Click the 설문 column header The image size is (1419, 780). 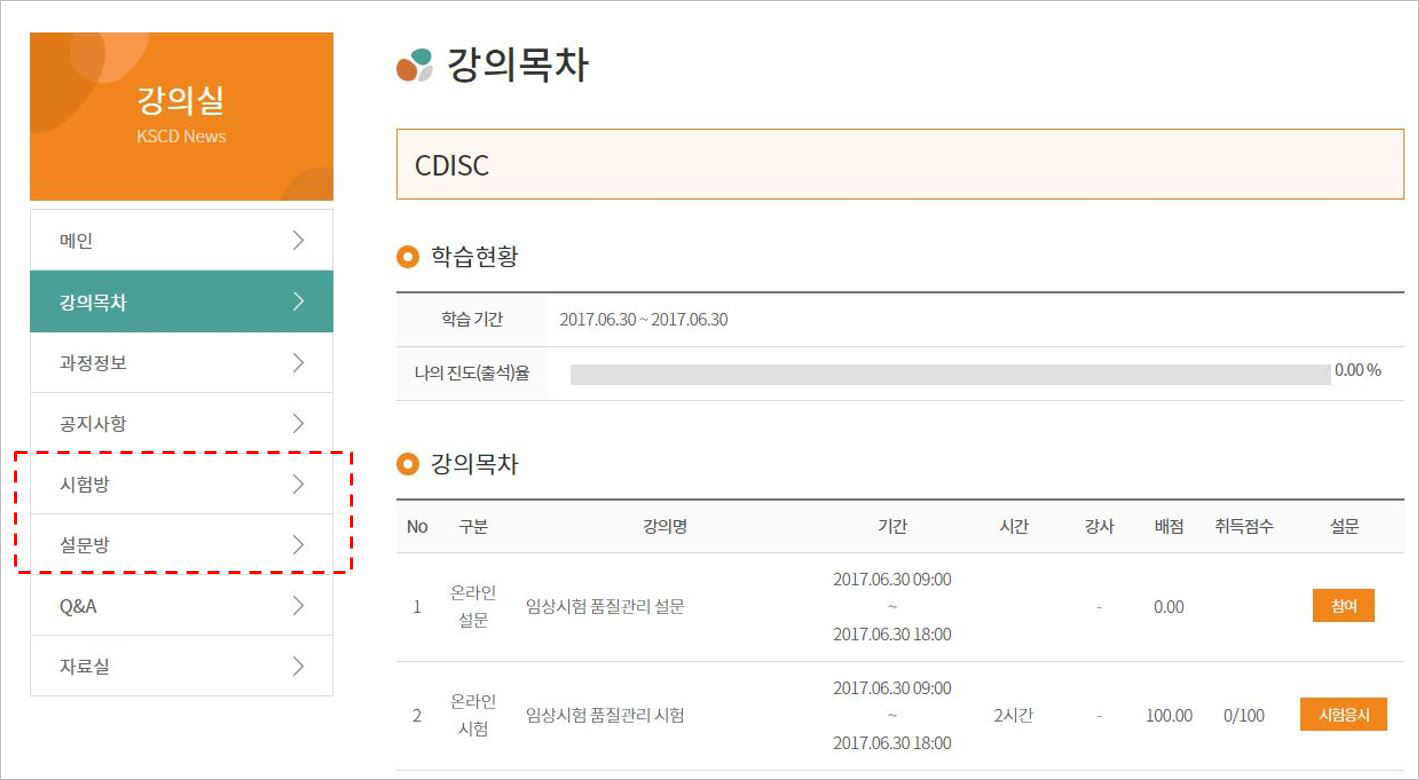pos(1344,526)
